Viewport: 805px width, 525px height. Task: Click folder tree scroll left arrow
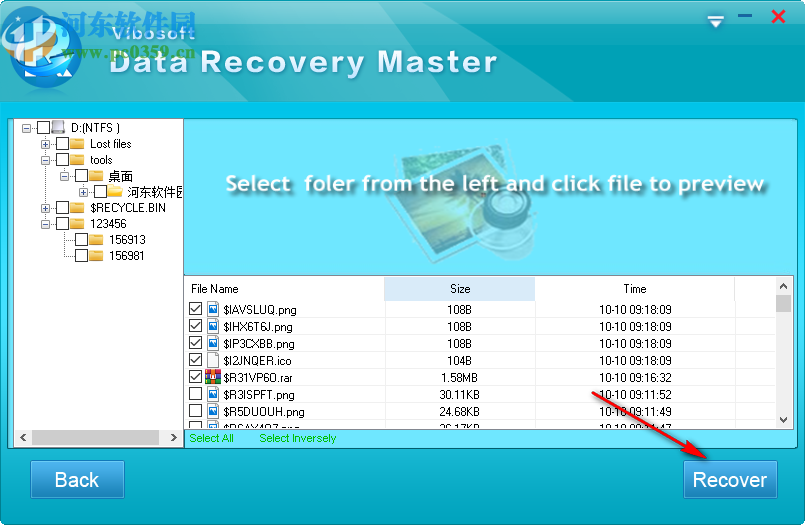[x=23, y=437]
